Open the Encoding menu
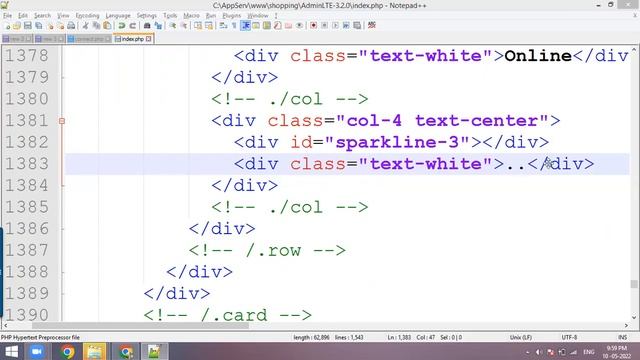This screenshot has height=360, width=640. pyautogui.click(x=87, y=16)
